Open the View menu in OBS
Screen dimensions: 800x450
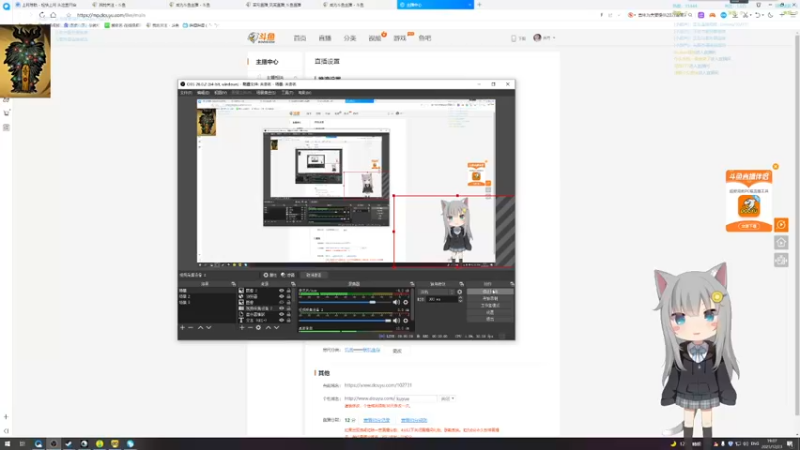(x=220, y=93)
